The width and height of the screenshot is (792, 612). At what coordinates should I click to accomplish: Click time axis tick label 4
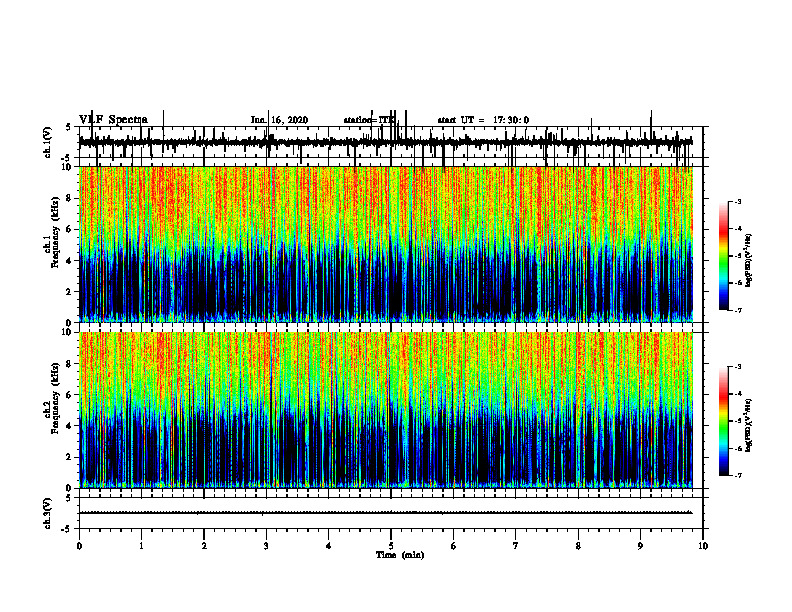(x=329, y=546)
